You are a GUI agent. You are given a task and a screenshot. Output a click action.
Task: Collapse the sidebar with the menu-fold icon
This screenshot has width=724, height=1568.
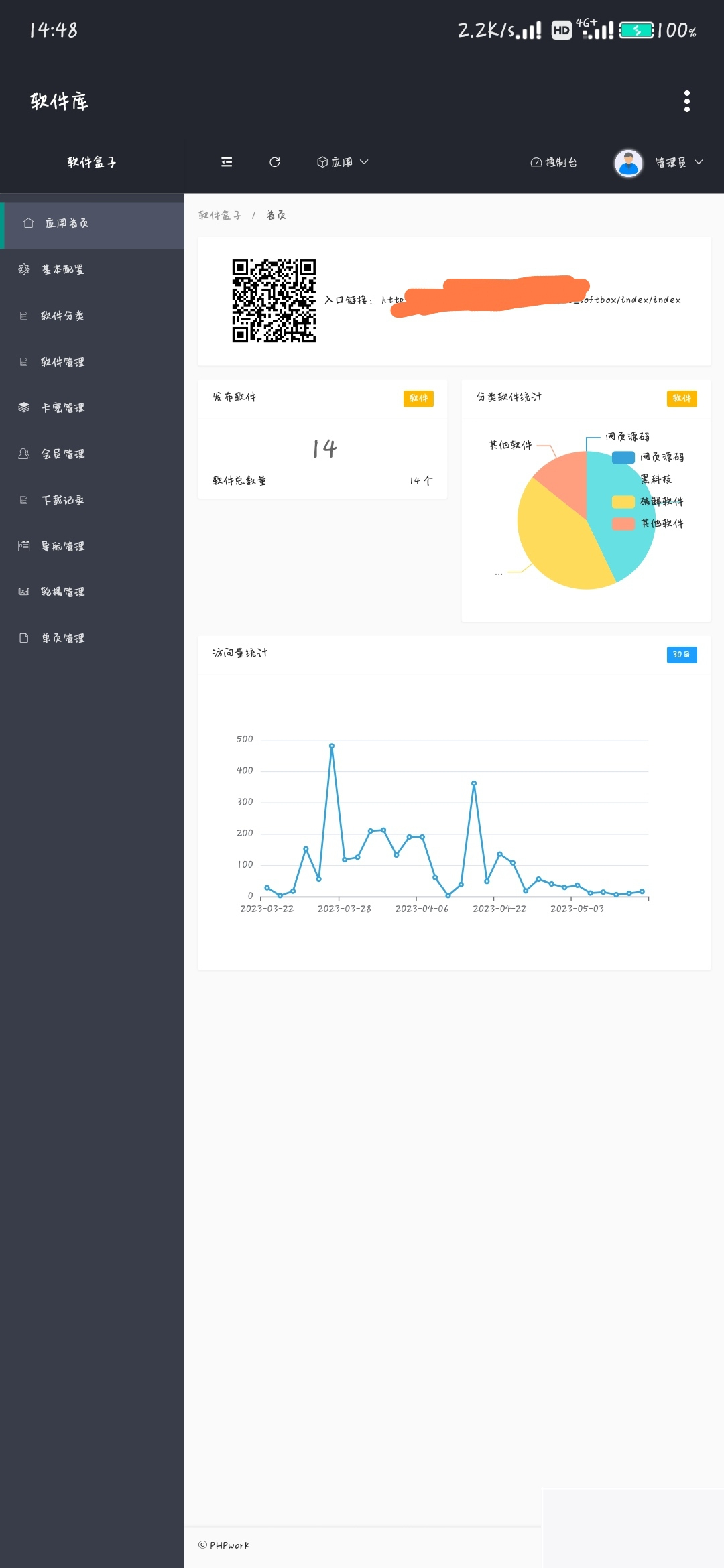227,162
